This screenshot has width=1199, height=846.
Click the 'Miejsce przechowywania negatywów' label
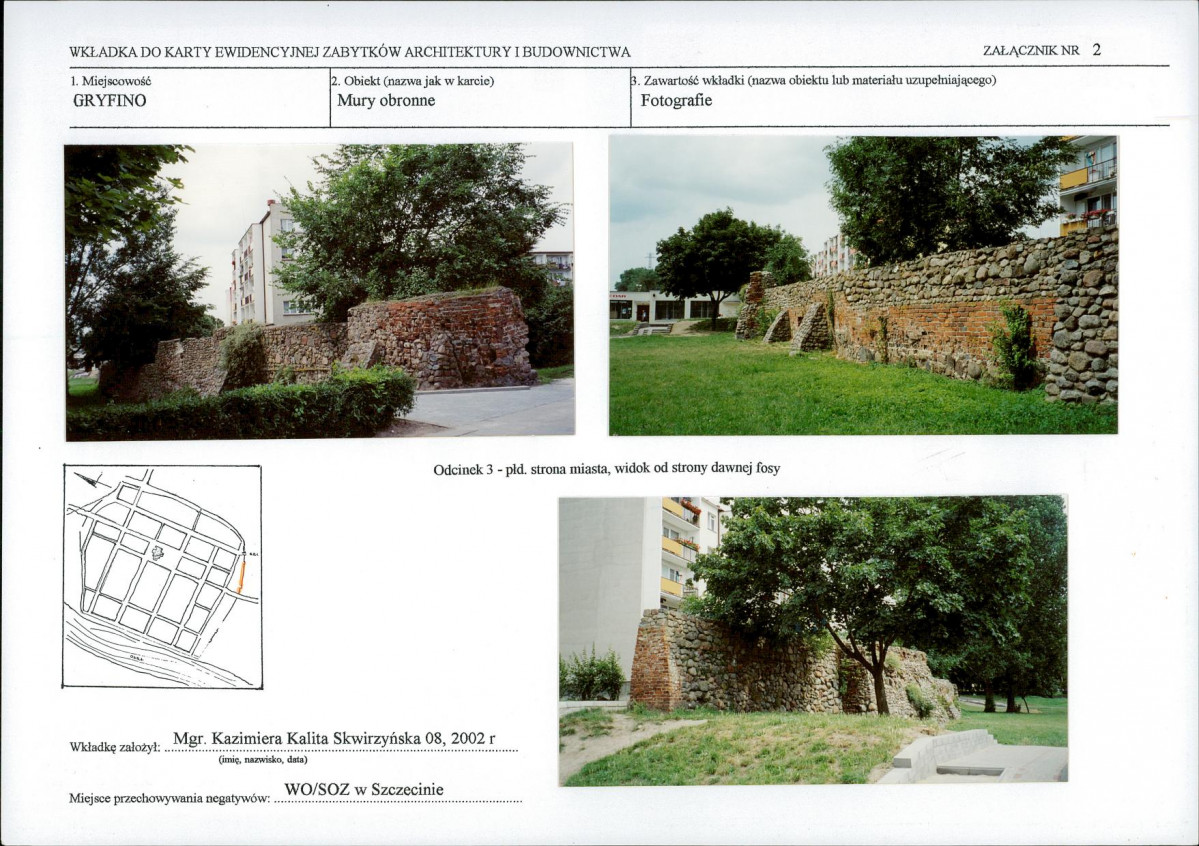[x=170, y=798]
